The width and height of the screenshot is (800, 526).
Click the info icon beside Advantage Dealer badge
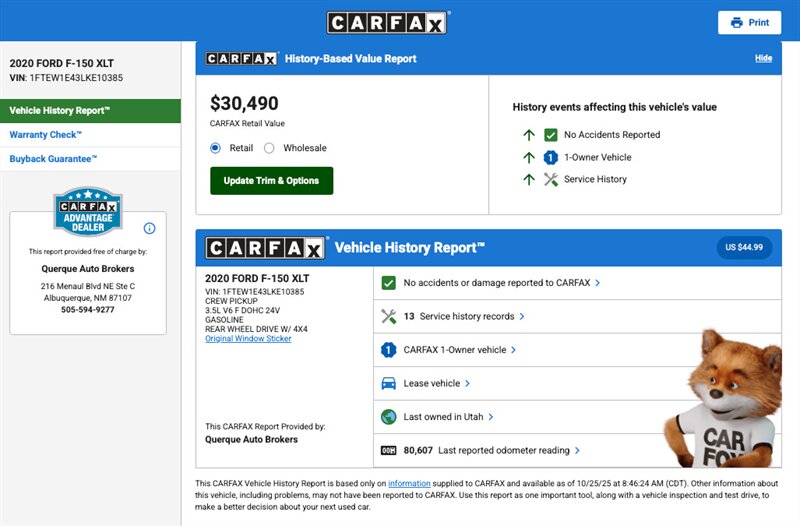150,228
